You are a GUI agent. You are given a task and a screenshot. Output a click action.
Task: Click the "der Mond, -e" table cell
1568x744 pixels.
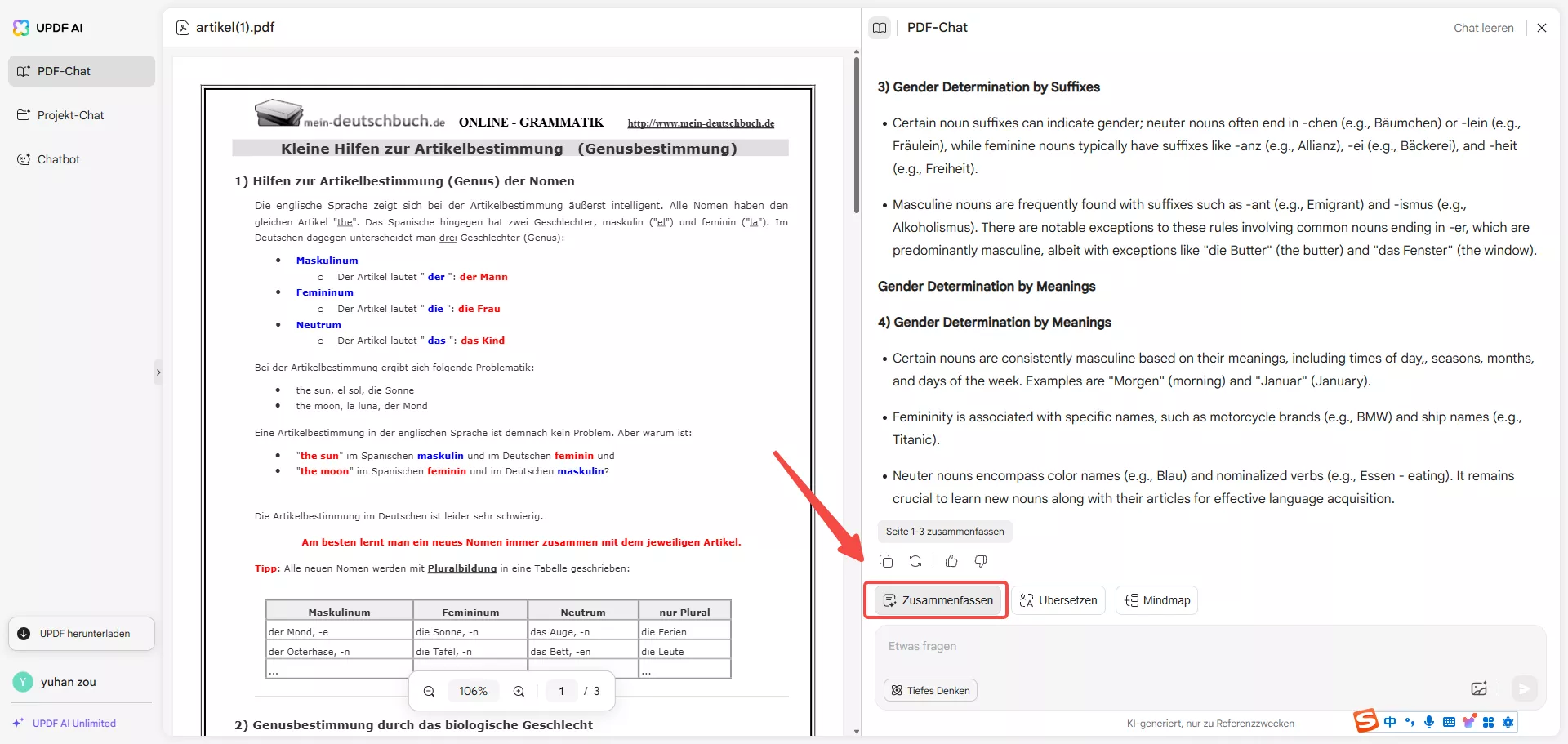[x=340, y=632]
